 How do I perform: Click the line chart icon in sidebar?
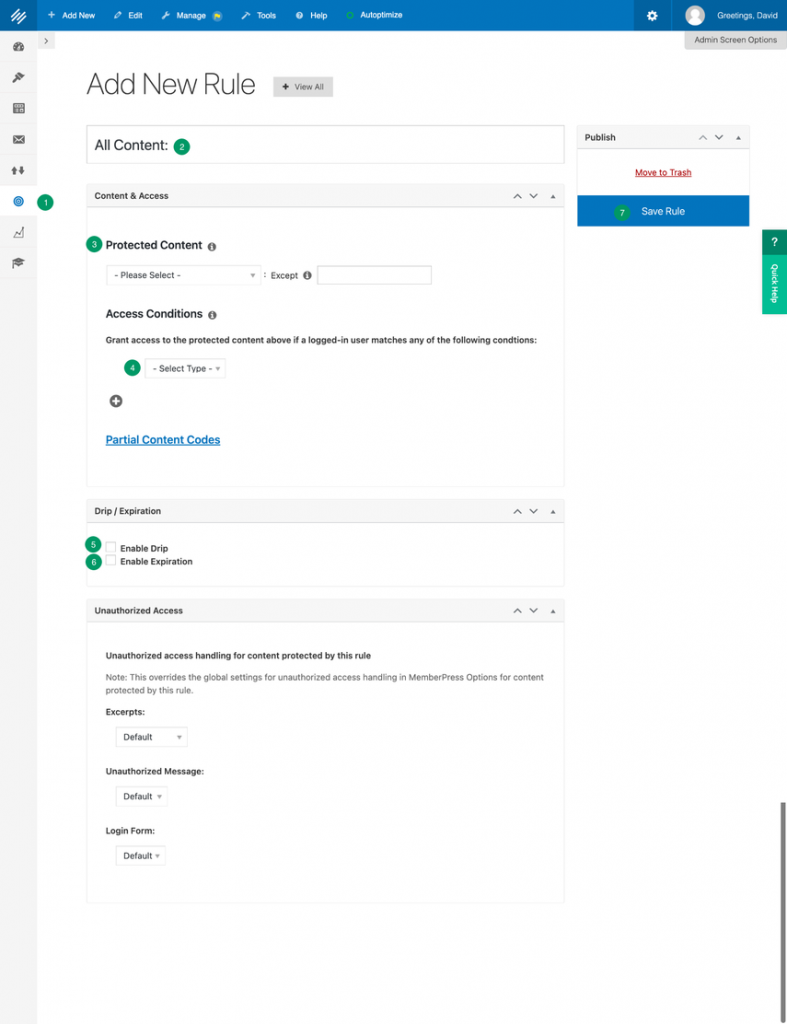pos(18,232)
